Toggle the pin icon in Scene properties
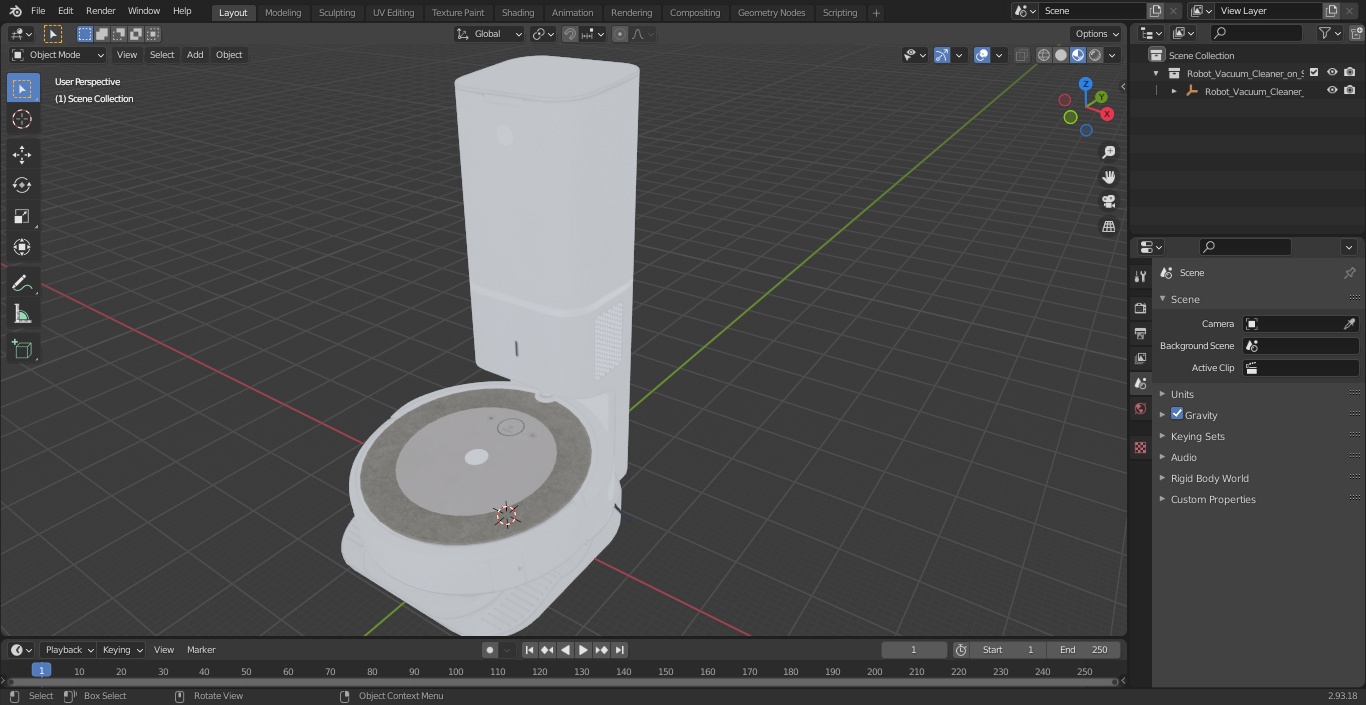The image size is (1366, 705). point(1349,273)
